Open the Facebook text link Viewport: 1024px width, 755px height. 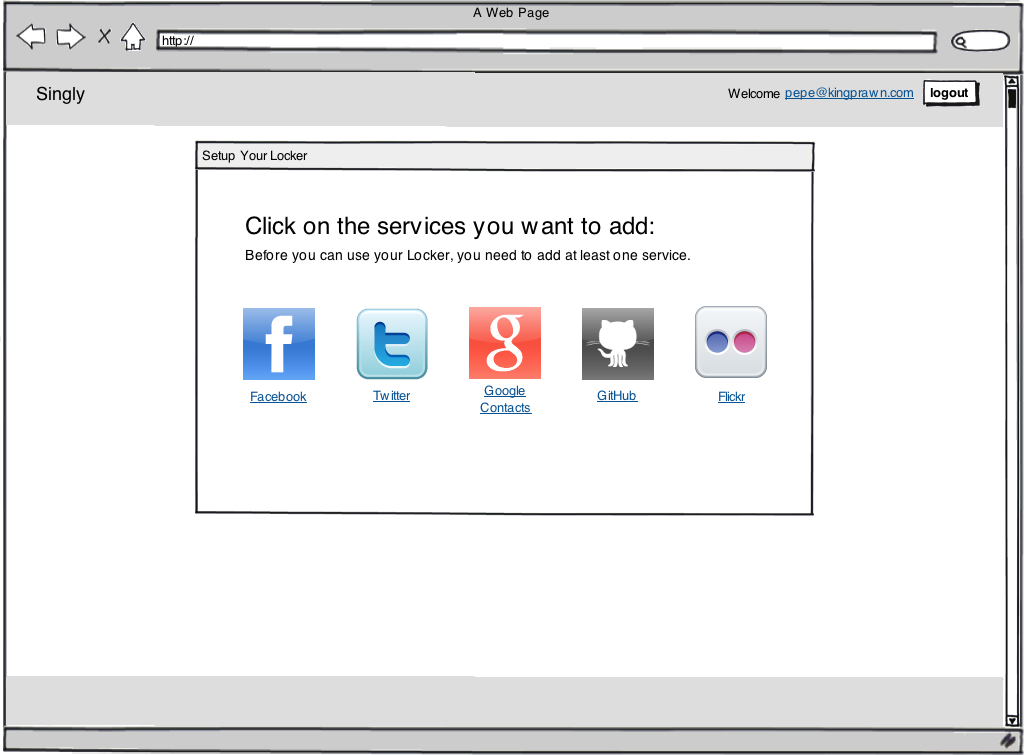click(278, 396)
